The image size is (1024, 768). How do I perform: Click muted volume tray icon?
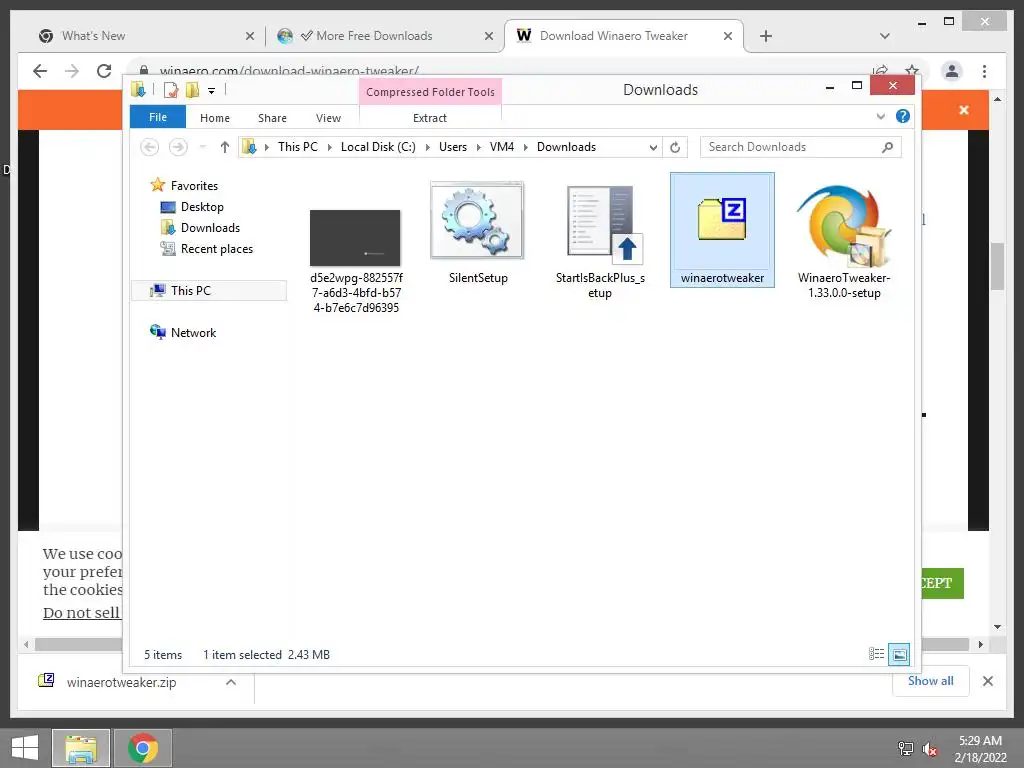coord(929,749)
